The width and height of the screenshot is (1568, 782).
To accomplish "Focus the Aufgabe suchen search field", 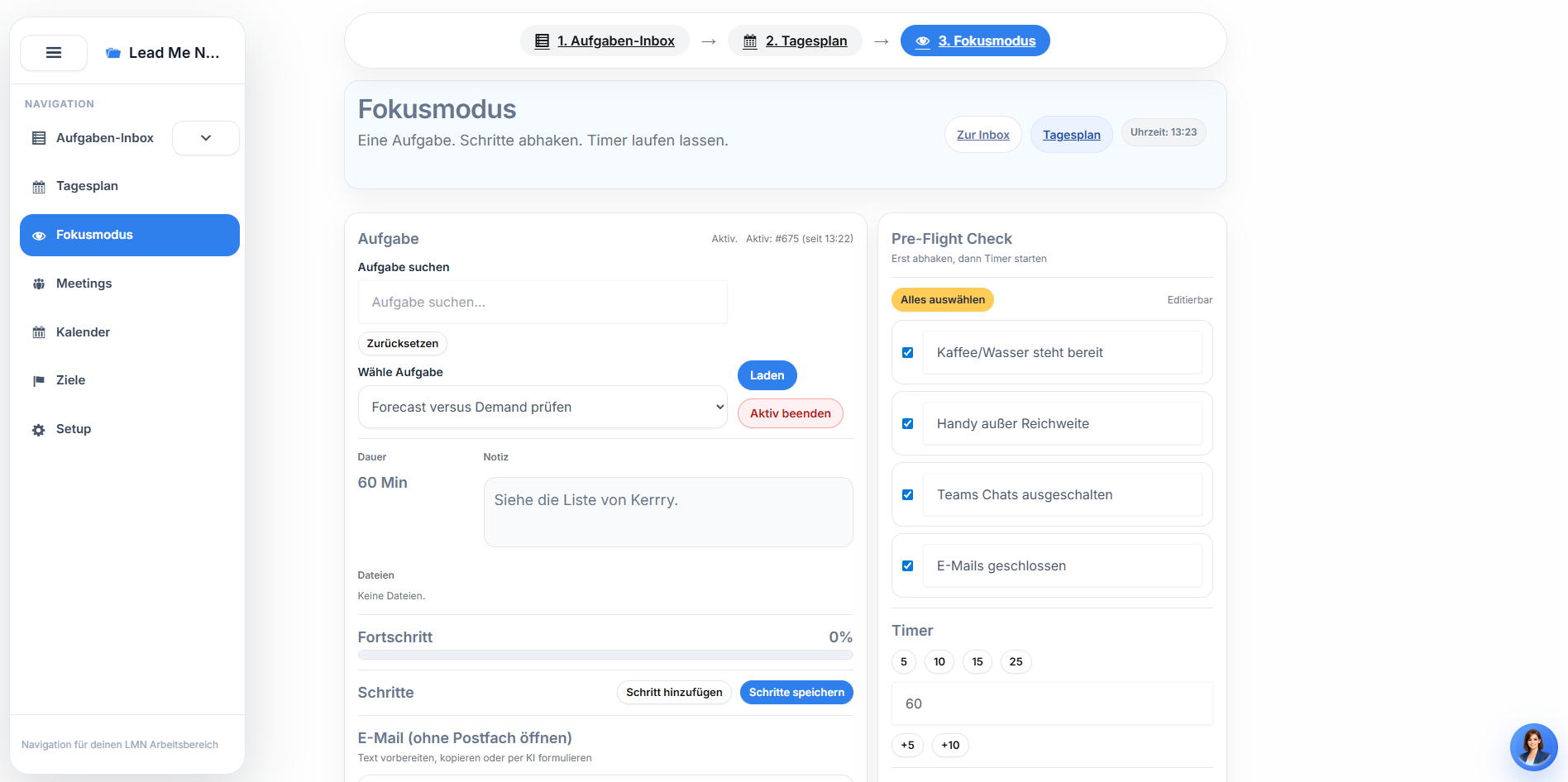I will 542,302.
